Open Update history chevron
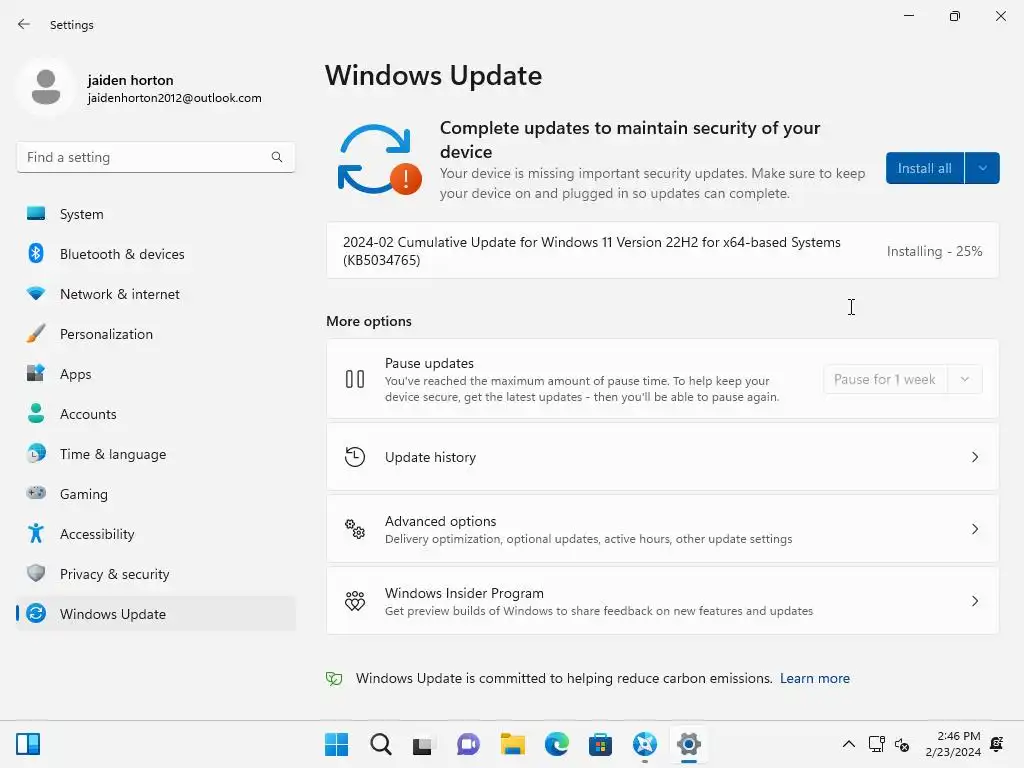The height and width of the screenshot is (768, 1024). click(x=974, y=457)
